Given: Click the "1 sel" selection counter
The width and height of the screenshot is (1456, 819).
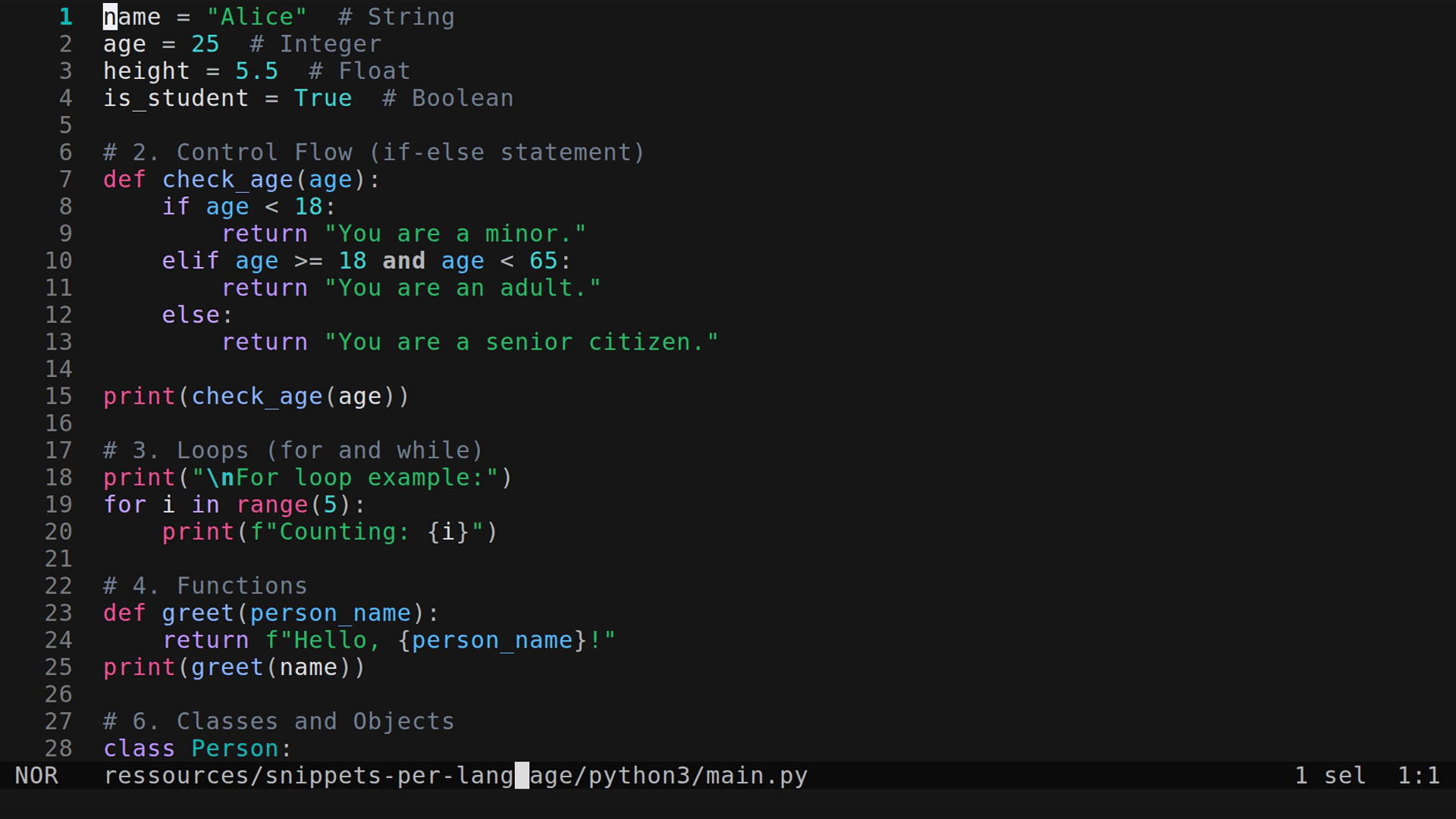Looking at the screenshot, I should point(1329,775).
